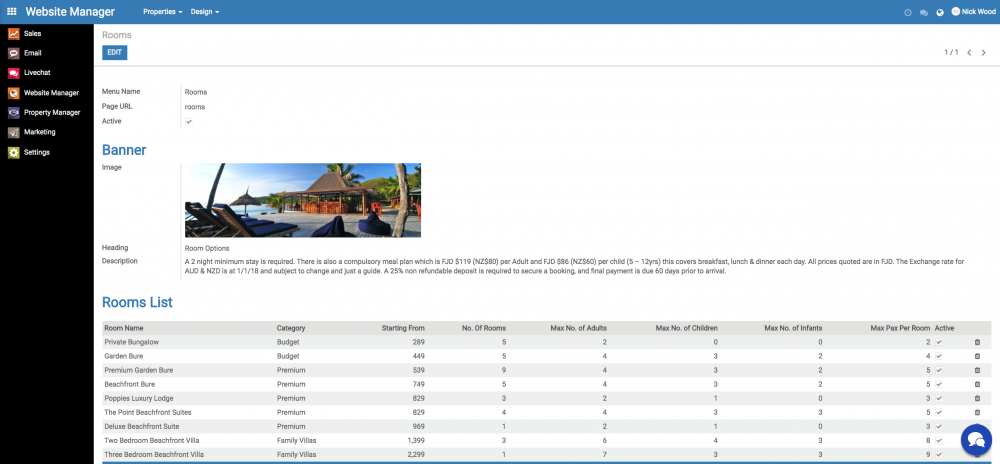Click the Room Options heading value
Image resolution: width=1000 pixels, height=464 pixels.
207,249
